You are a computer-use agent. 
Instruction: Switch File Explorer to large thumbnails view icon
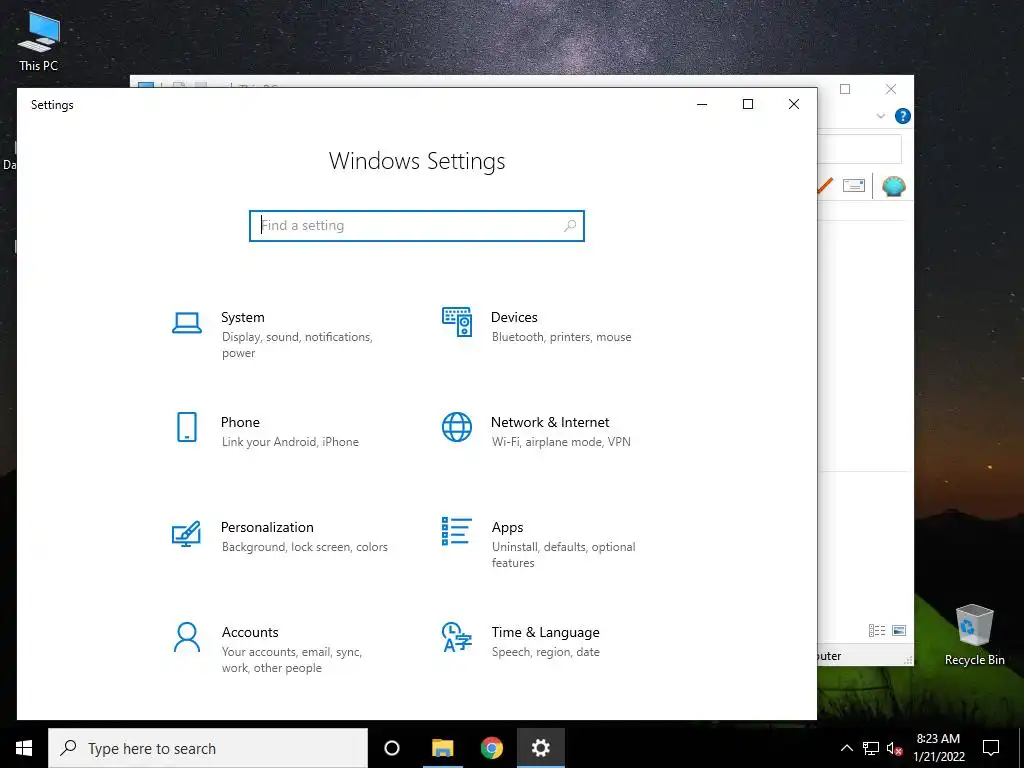(x=899, y=630)
